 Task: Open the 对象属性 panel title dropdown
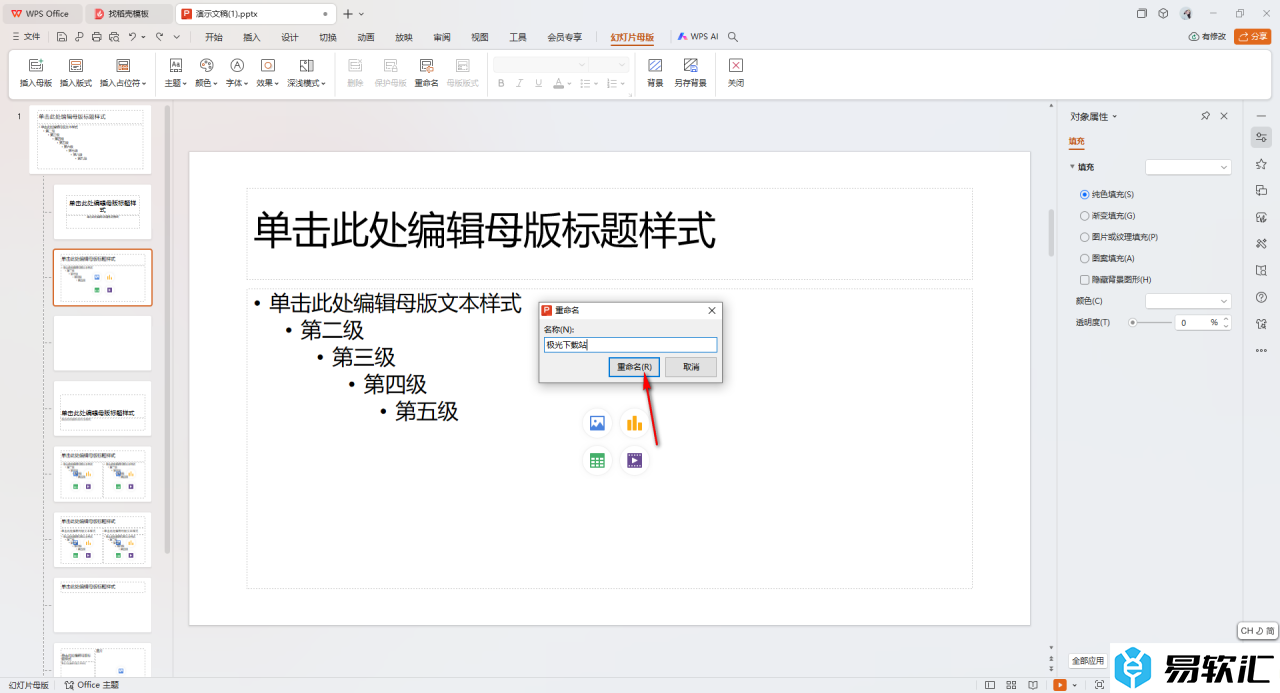(x=1115, y=117)
